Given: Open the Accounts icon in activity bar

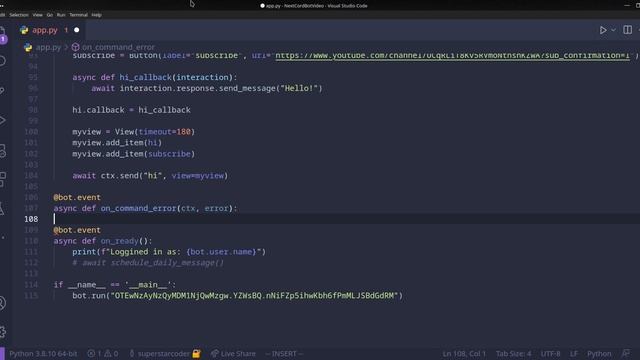Looking at the screenshot, I should click(x=2, y=303).
